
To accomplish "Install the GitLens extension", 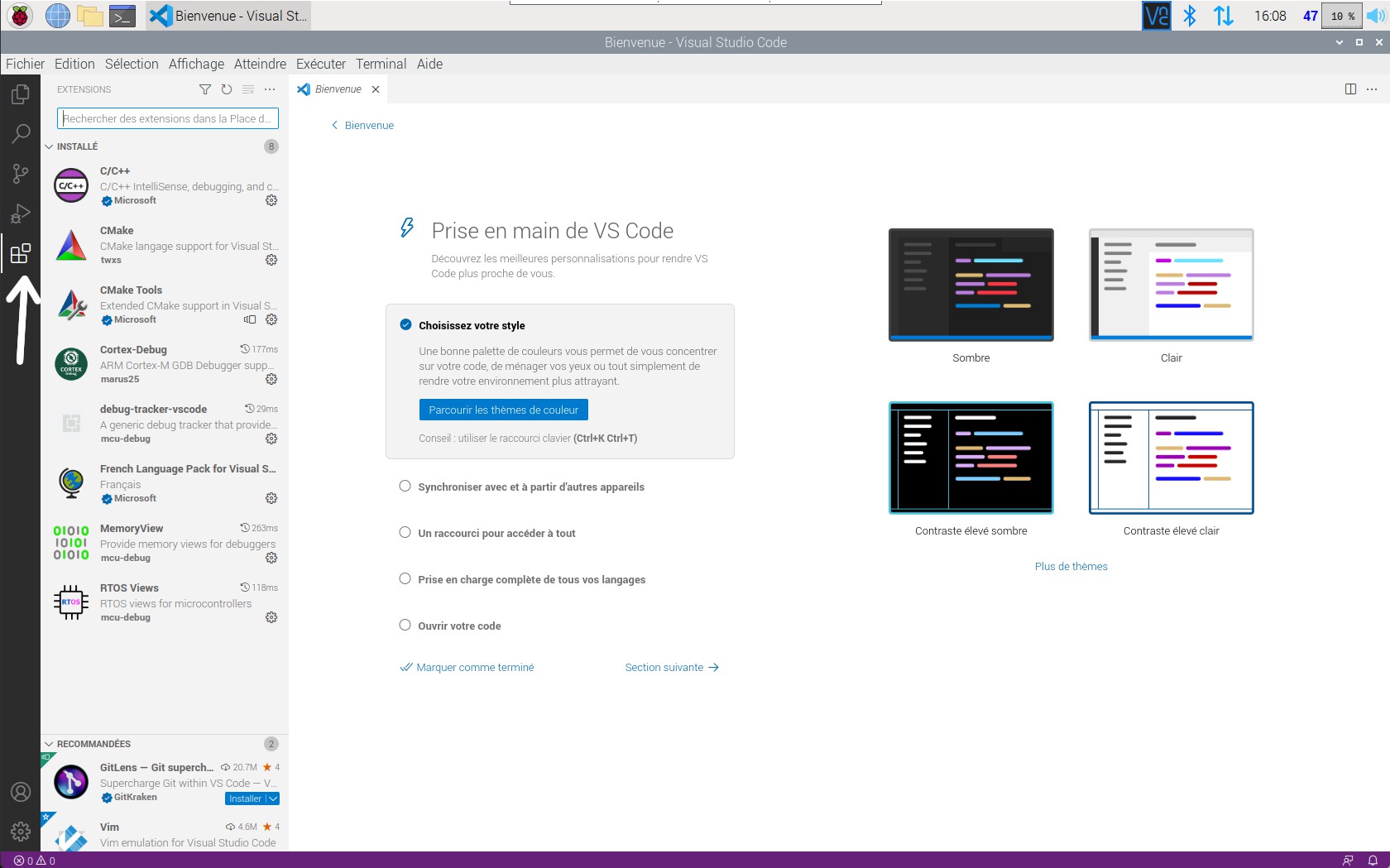I will tap(245, 798).
